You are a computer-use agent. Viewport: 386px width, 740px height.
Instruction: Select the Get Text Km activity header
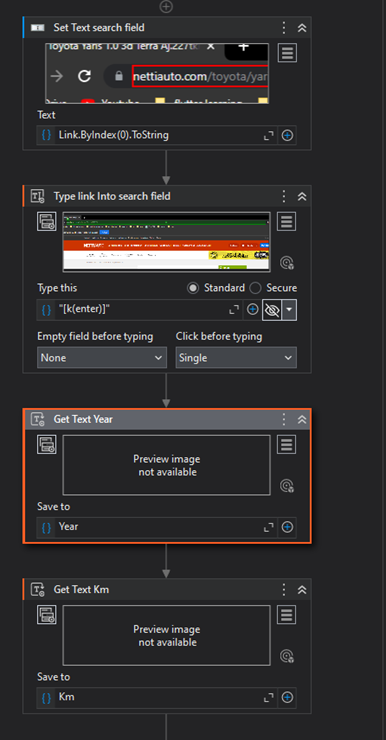click(x=167, y=589)
